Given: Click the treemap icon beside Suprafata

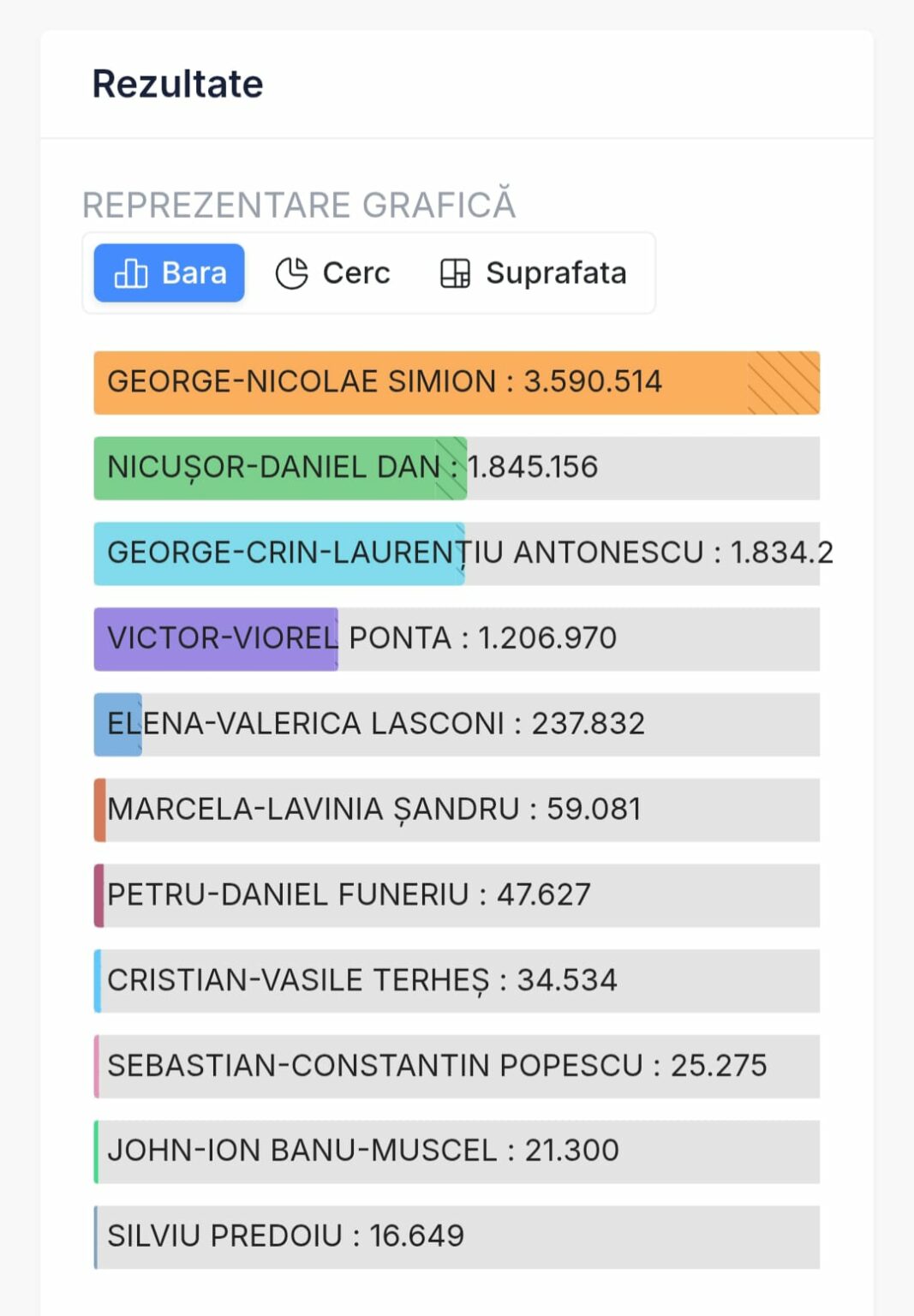Looking at the screenshot, I should coord(454,272).
